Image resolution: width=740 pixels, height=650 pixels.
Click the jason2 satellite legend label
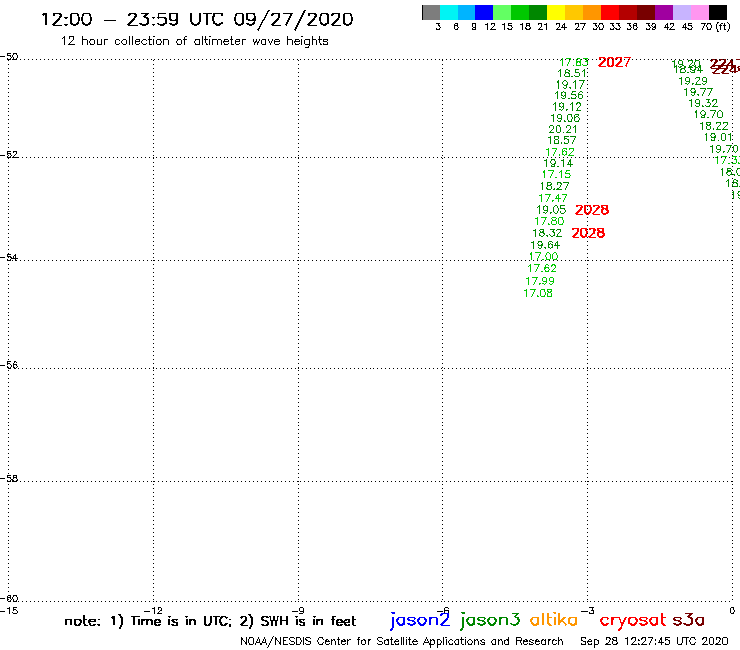[420, 620]
